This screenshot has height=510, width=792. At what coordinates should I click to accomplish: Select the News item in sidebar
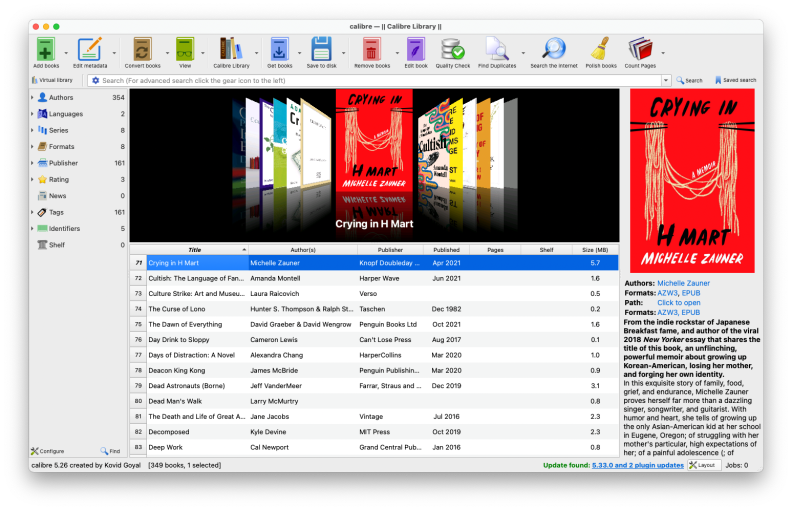(x=78, y=196)
